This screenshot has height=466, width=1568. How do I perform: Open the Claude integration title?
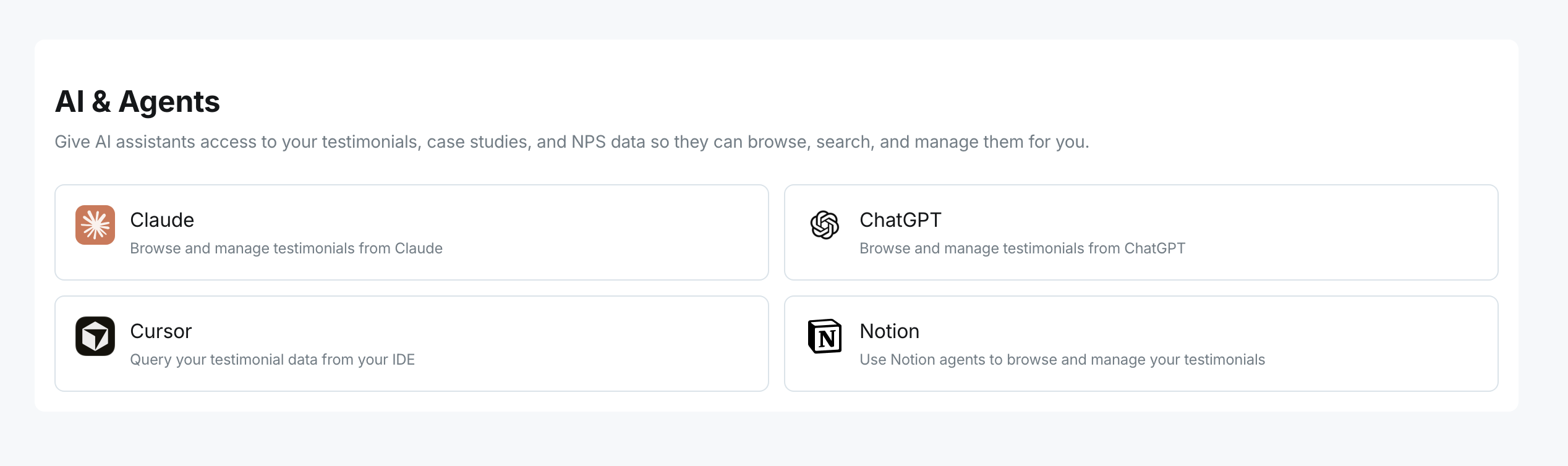click(x=162, y=220)
